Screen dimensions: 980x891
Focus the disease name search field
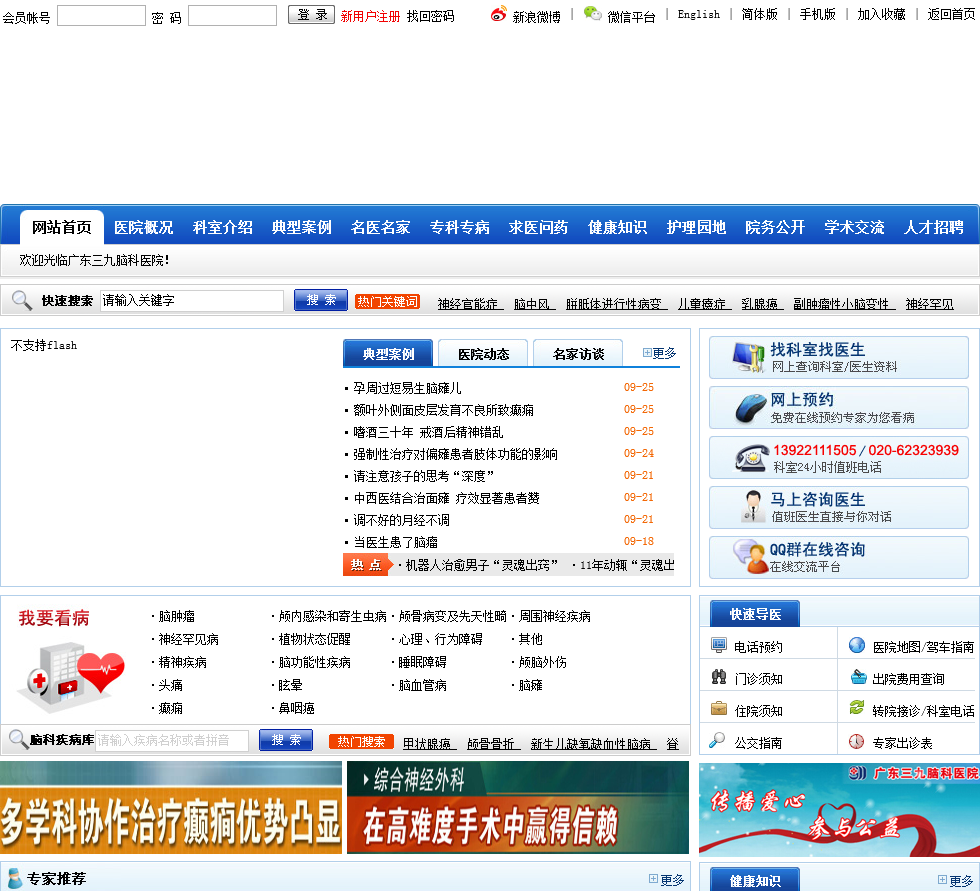[172, 740]
